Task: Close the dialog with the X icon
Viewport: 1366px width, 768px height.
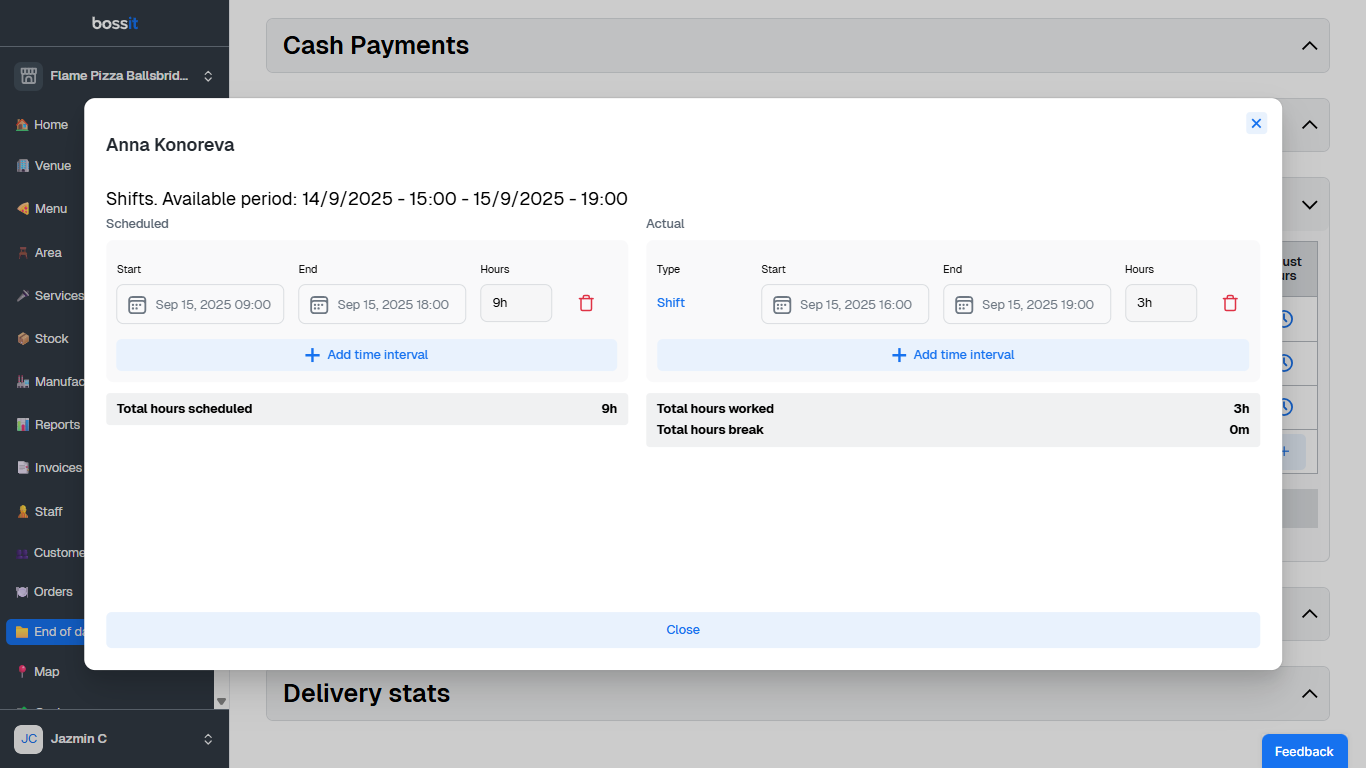Action: 1256,123
